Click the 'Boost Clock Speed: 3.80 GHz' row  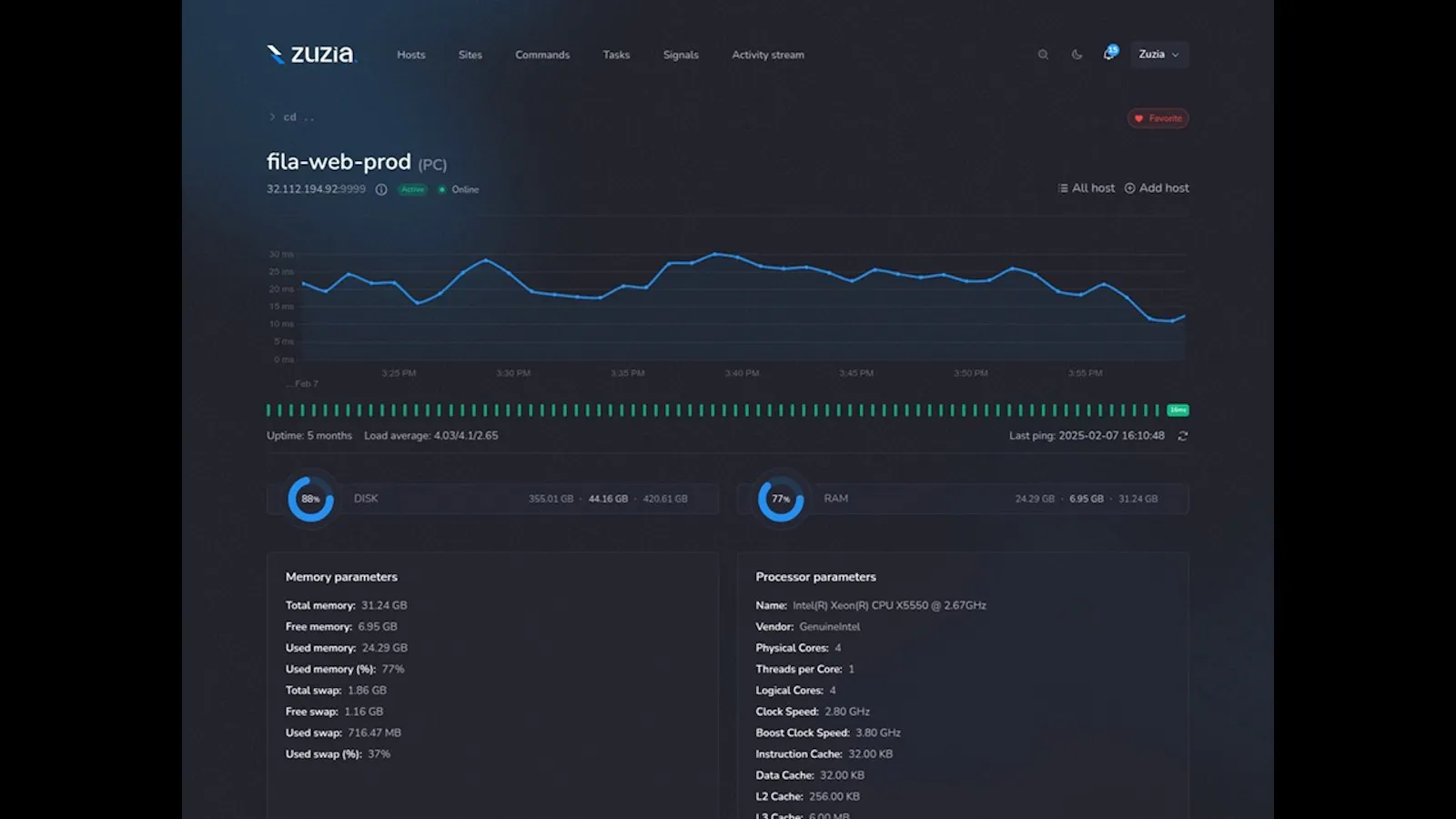(x=828, y=733)
